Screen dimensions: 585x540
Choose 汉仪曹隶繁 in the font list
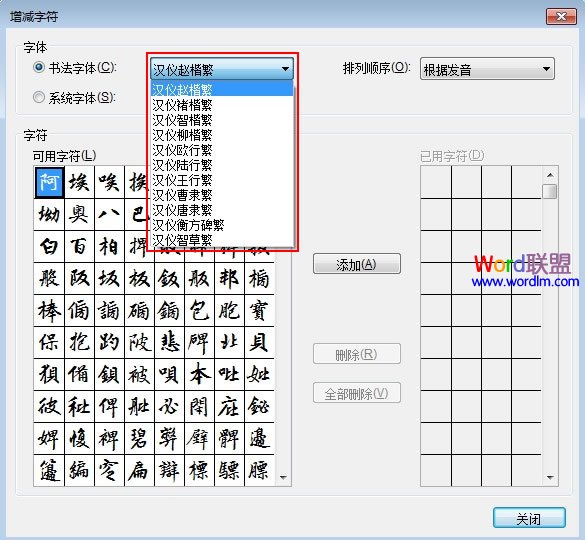(x=222, y=195)
